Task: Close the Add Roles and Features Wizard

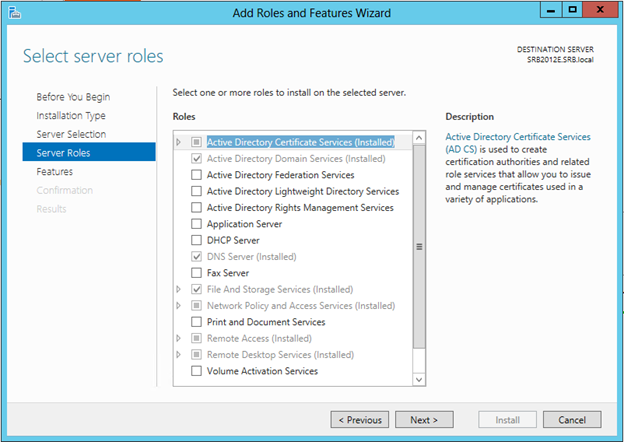Action: [600, 10]
